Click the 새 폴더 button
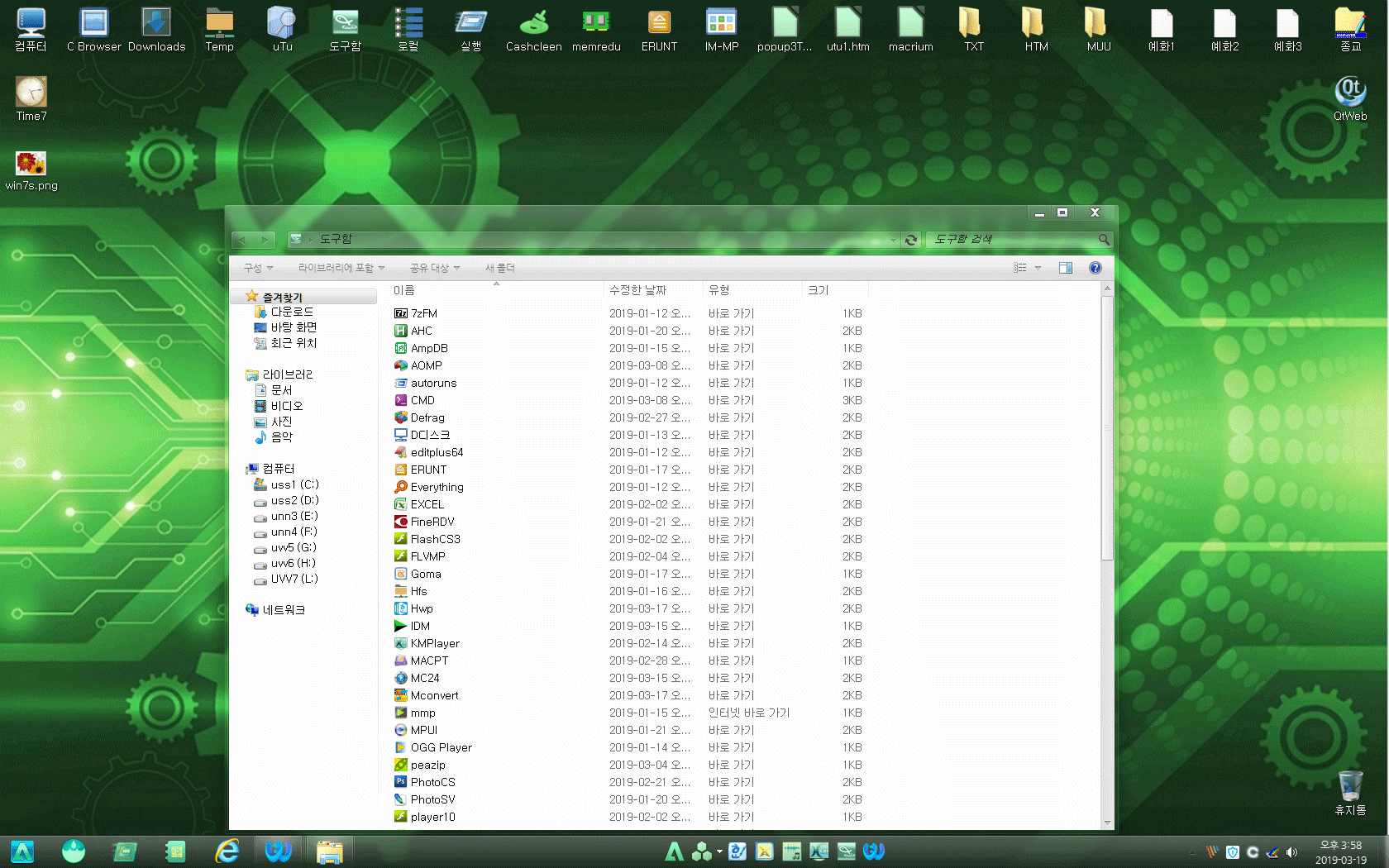 [500, 268]
